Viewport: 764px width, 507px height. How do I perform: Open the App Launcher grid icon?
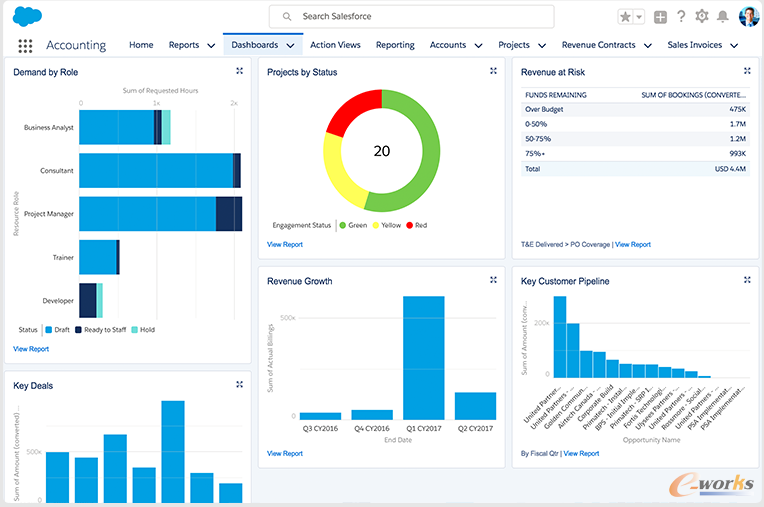point(25,46)
